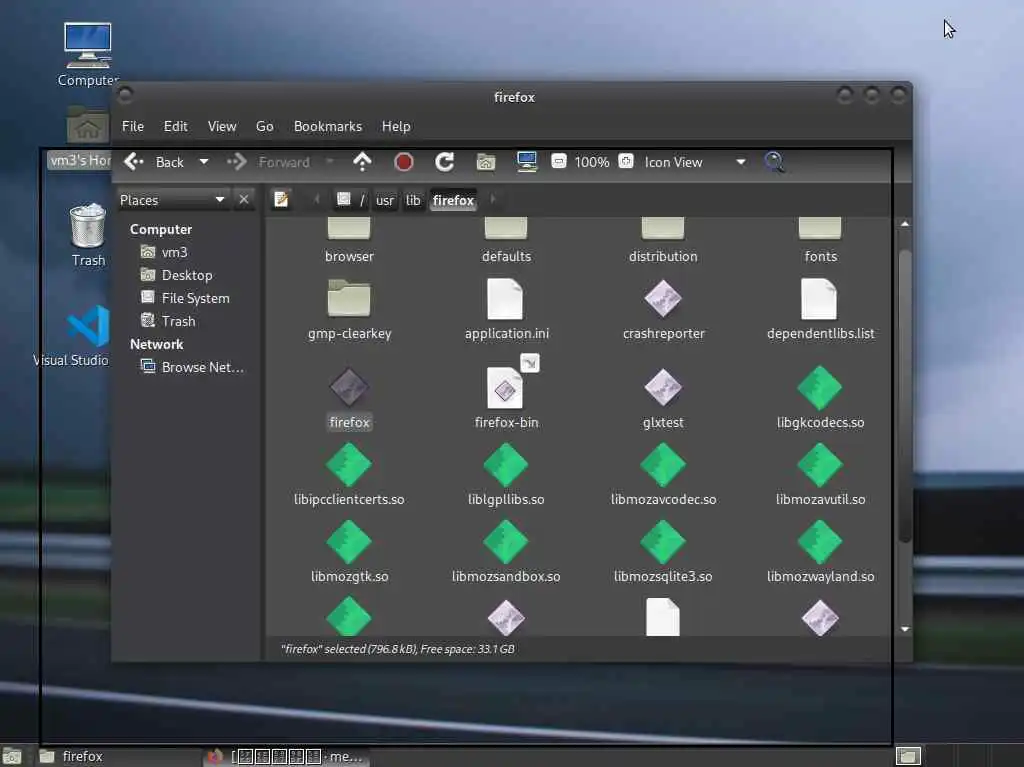Select libmozavutil.so library
The height and width of the screenshot is (767, 1024).
coord(820,475)
